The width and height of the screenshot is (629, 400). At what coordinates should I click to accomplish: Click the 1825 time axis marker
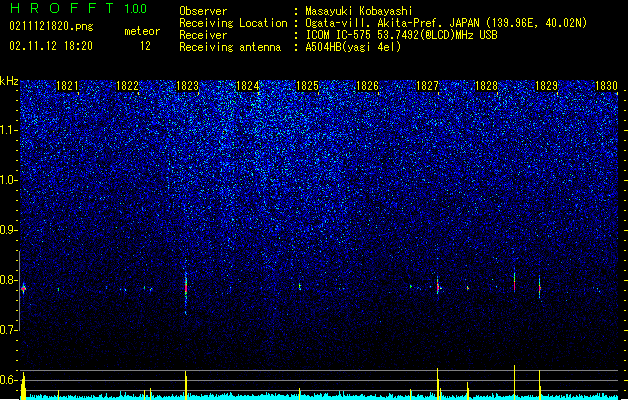pos(307,86)
